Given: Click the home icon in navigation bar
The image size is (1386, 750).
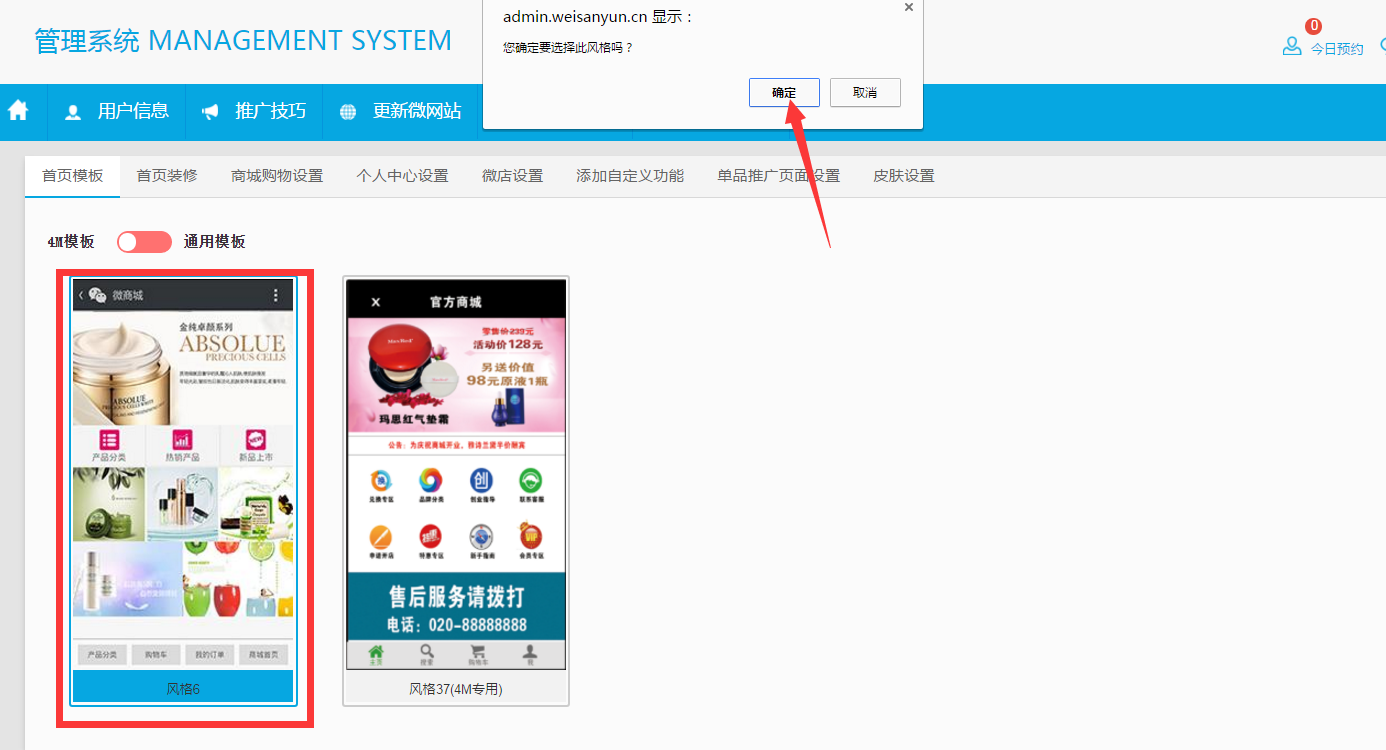Looking at the screenshot, I should coord(18,111).
